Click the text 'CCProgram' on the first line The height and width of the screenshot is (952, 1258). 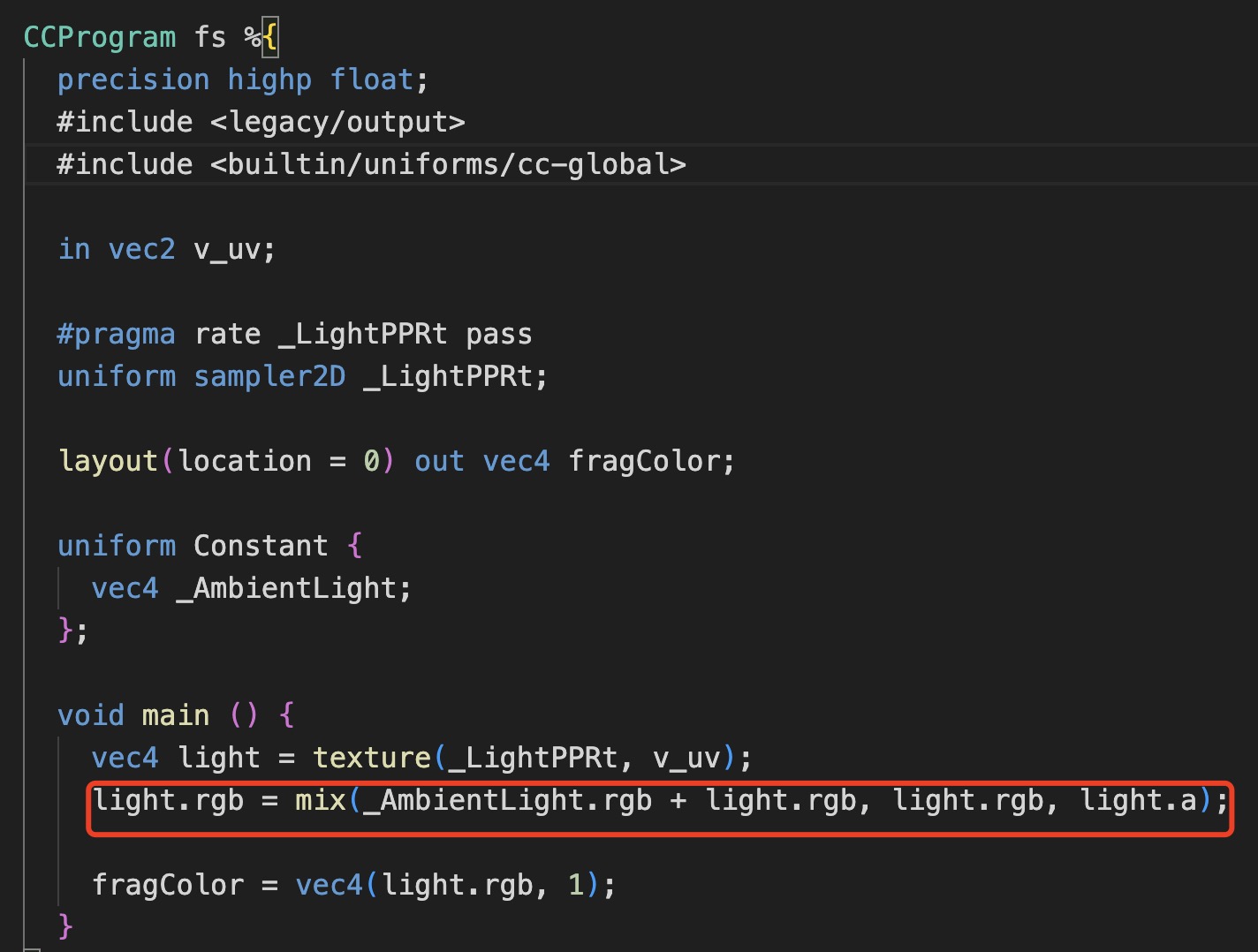pyautogui.click(x=100, y=37)
